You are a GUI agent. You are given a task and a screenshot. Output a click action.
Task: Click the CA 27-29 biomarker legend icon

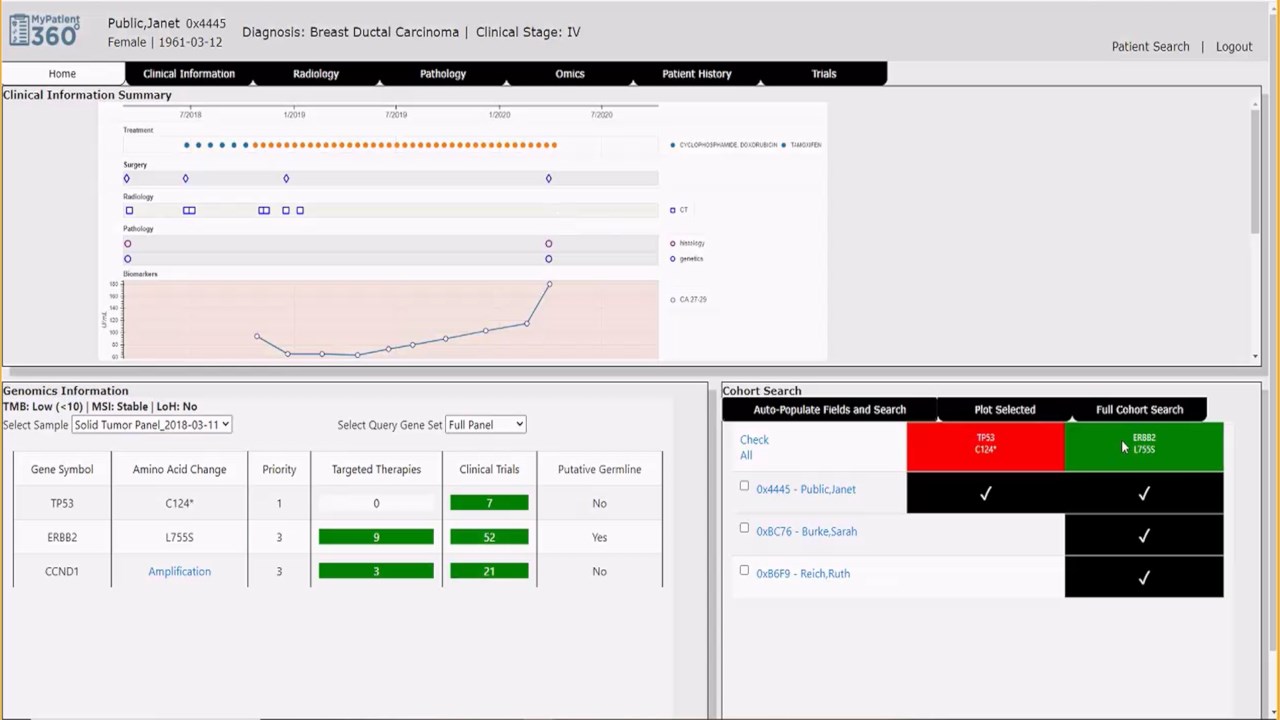coord(673,300)
